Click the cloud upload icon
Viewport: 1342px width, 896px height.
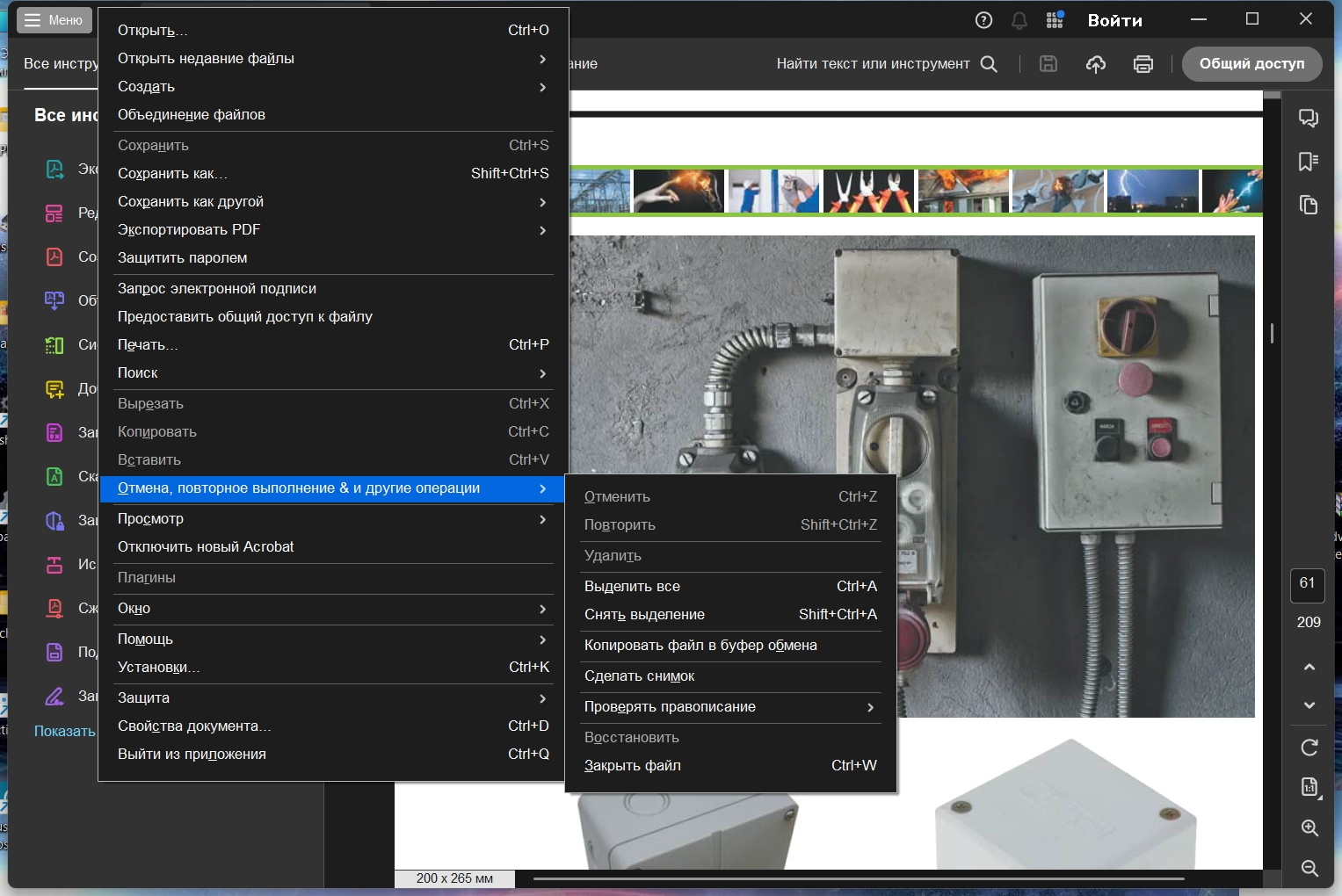[x=1095, y=64]
